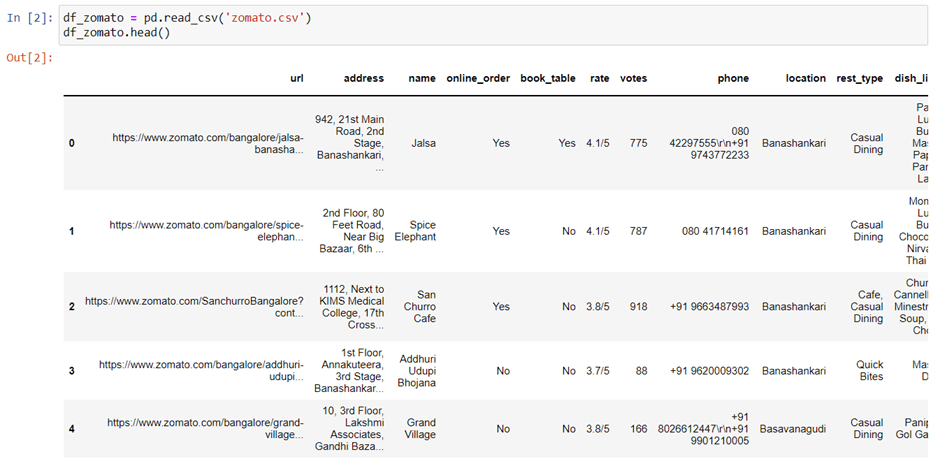Click phone cell '+91 9620009302'
This screenshot has height=459, width=940.
point(710,371)
